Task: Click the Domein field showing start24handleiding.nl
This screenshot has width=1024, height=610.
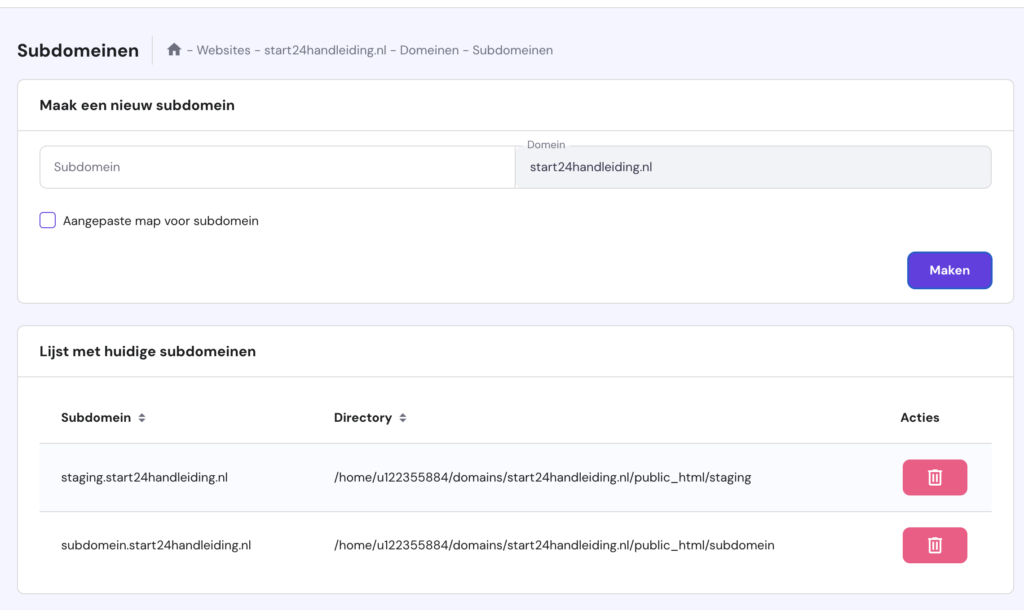Action: pyautogui.click(x=752, y=168)
